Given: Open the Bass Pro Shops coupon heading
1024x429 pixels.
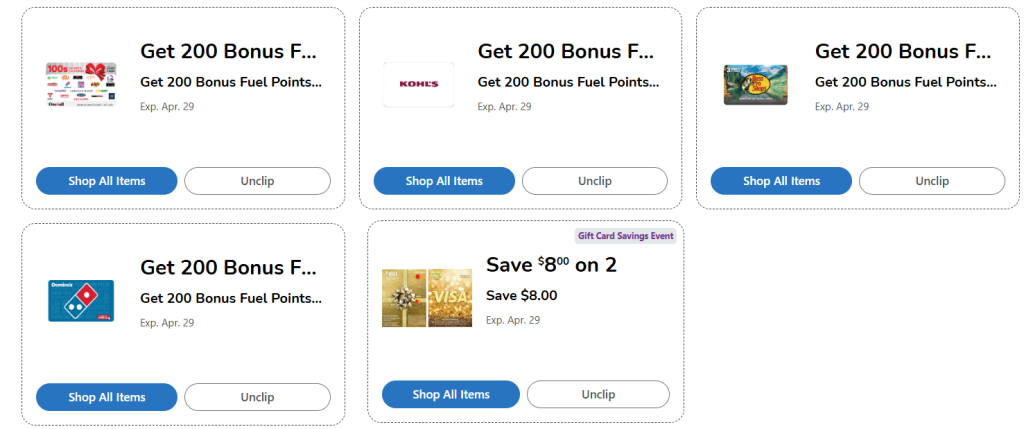Looking at the screenshot, I should (x=903, y=52).
